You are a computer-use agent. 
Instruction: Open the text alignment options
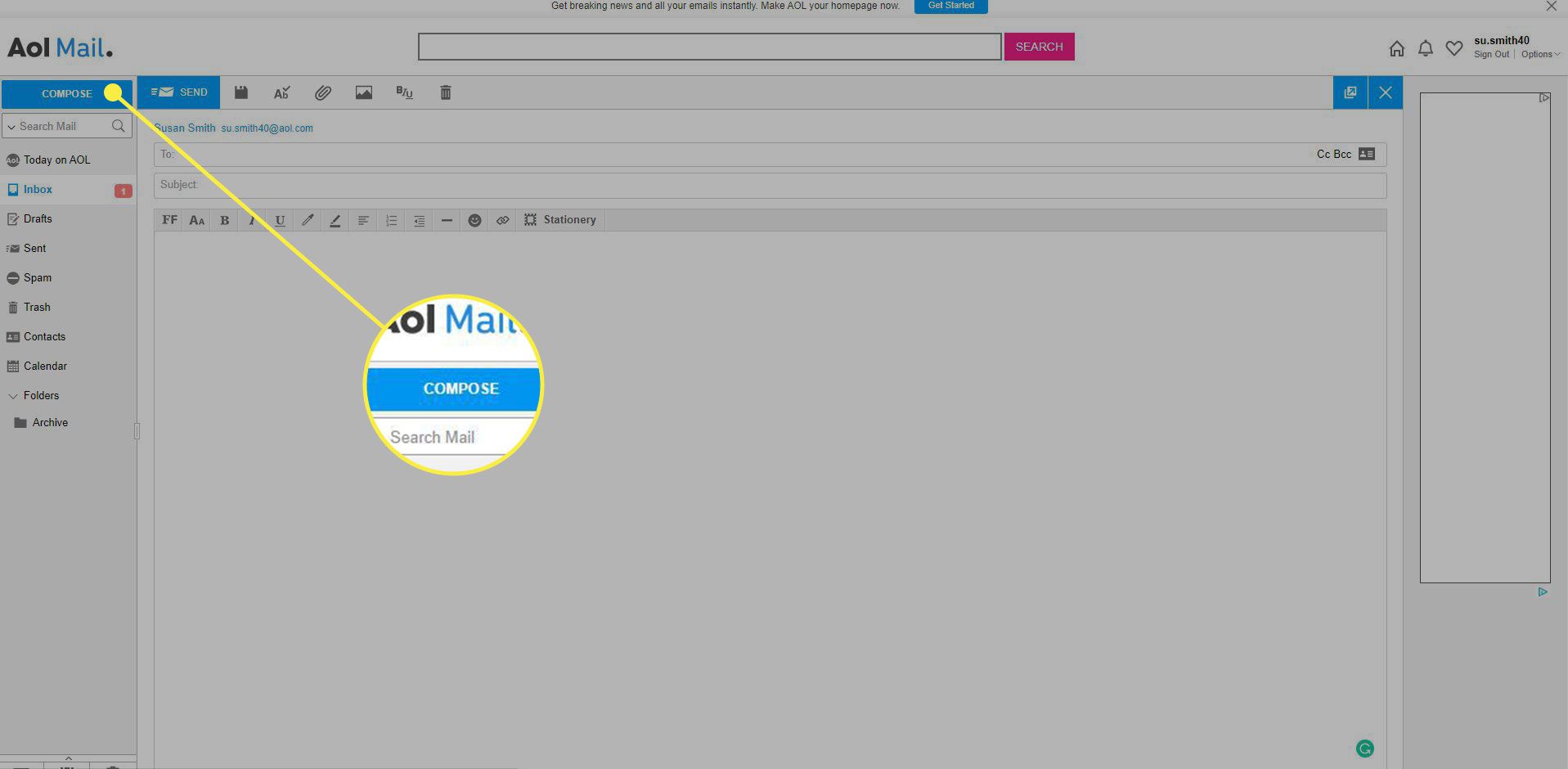[x=363, y=220]
